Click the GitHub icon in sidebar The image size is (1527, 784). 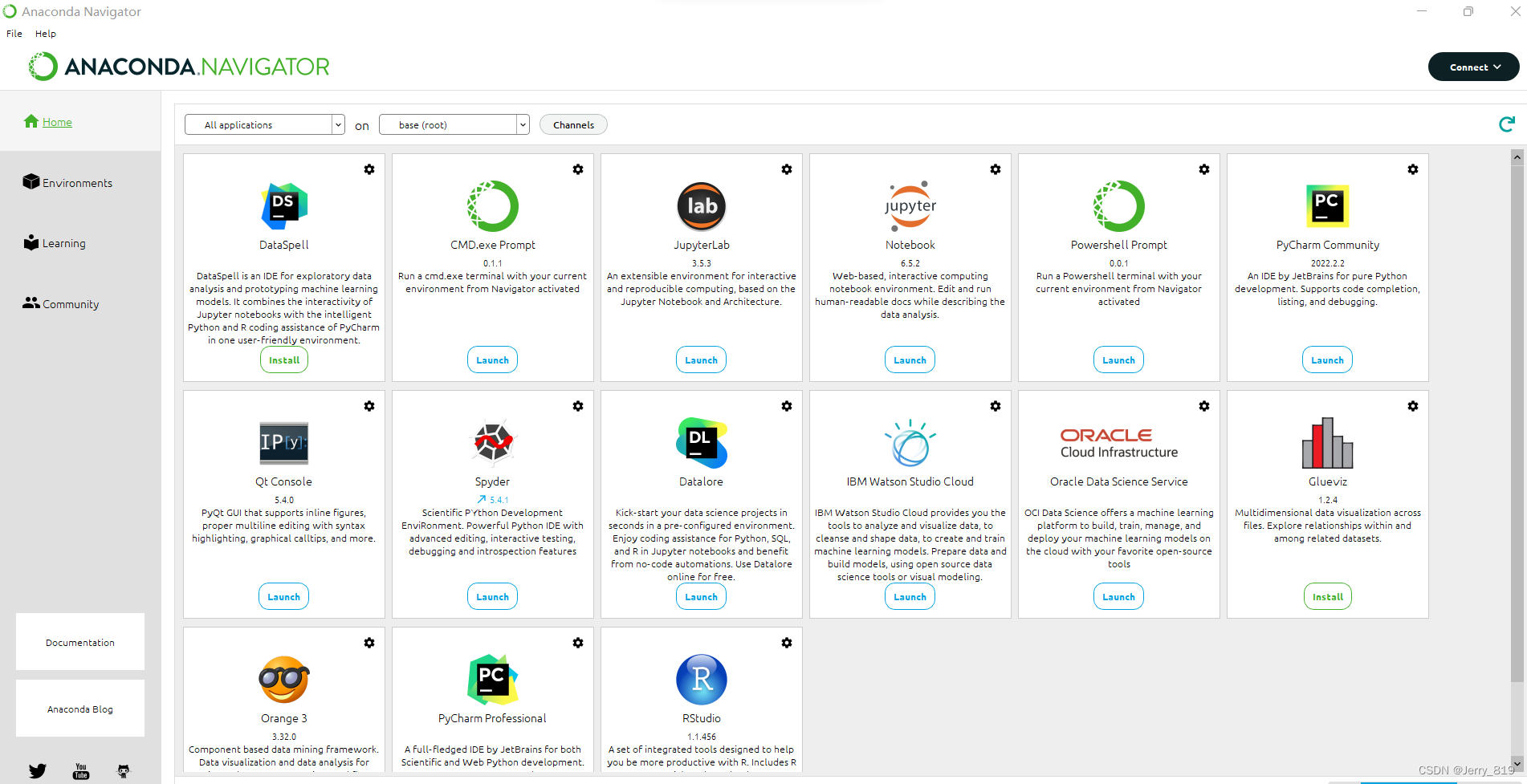[124, 771]
